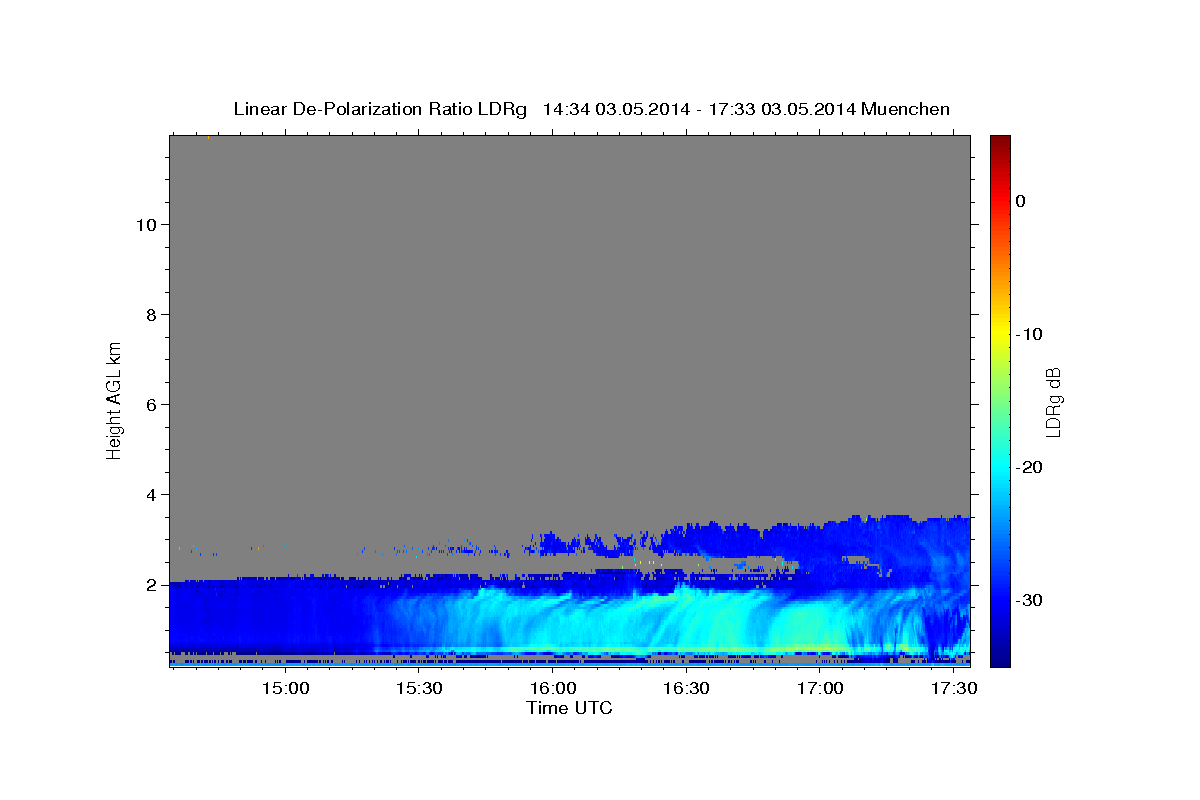The height and width of the screenshot is (800, 1200).
Task: Select the 'Muenchen' station name in title
Action: [905, 109]
